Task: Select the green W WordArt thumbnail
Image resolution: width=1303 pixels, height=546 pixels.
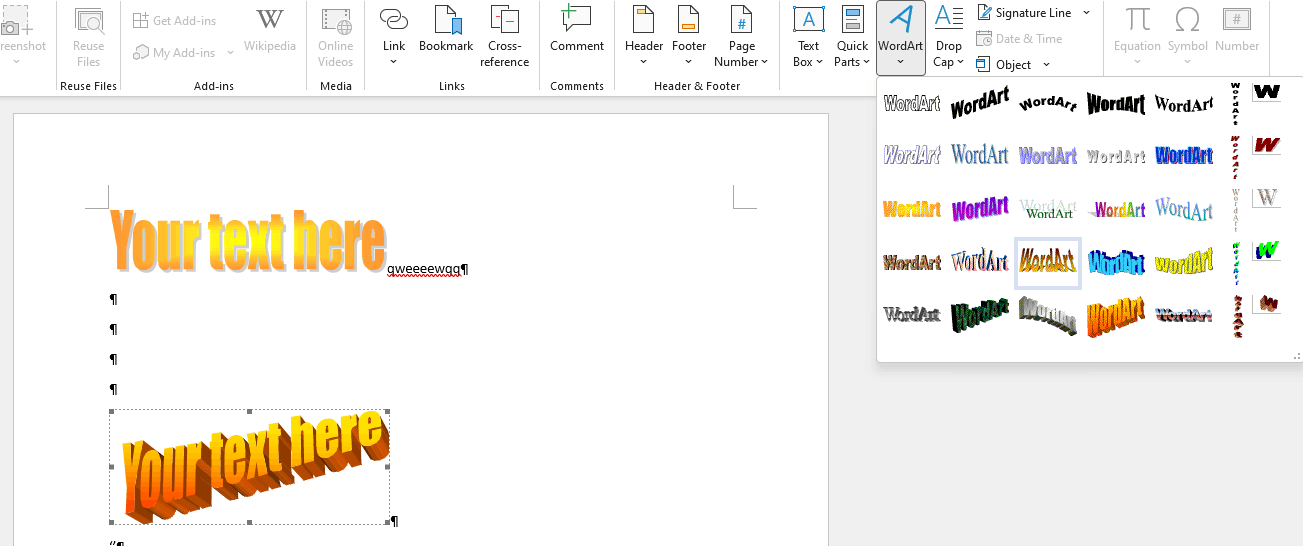Action: pyautogui.click(x=1267, y=249)
